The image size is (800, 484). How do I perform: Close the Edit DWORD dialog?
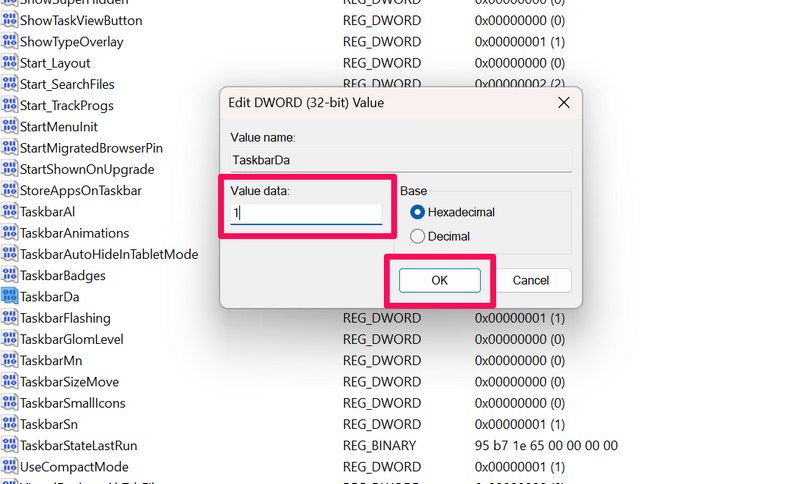tap(564, 103)
